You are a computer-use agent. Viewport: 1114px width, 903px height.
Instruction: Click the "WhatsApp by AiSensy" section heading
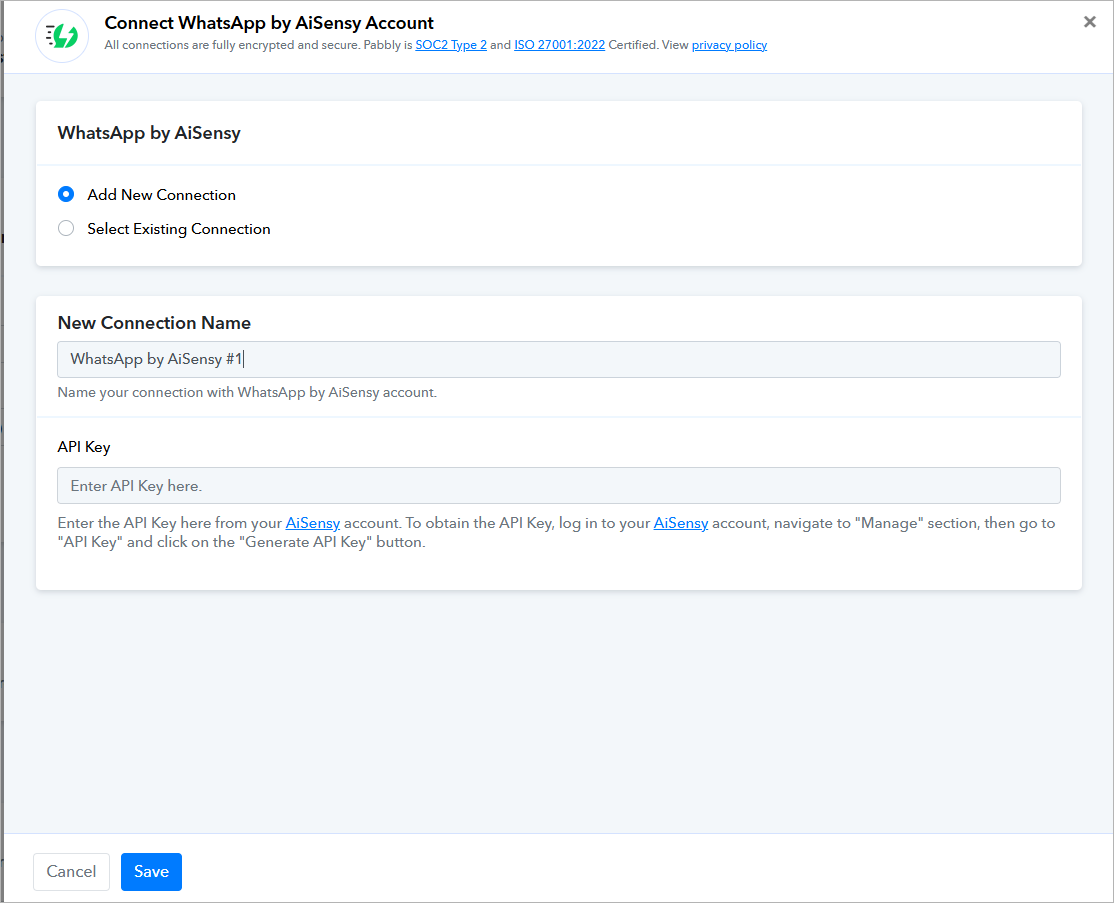149,133
